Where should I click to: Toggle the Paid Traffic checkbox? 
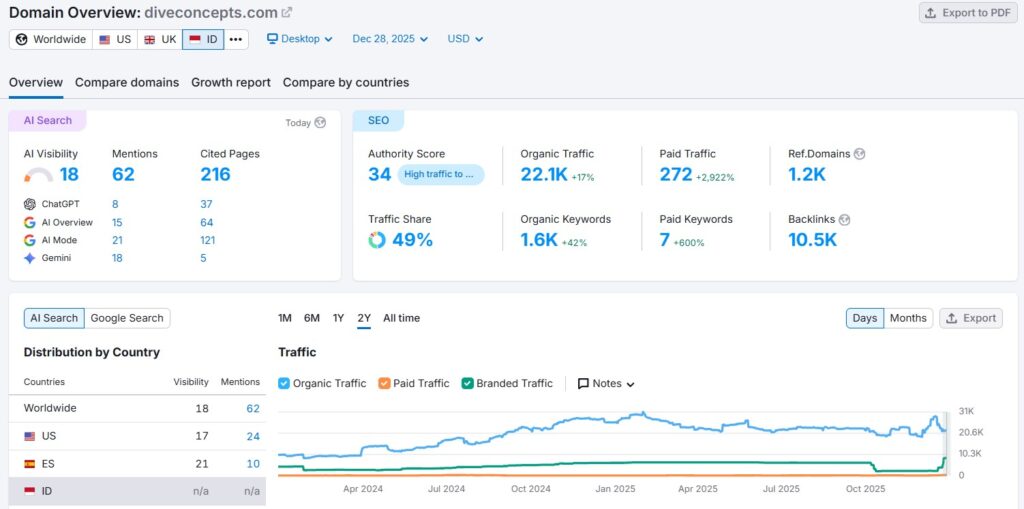tap(384, 383)
